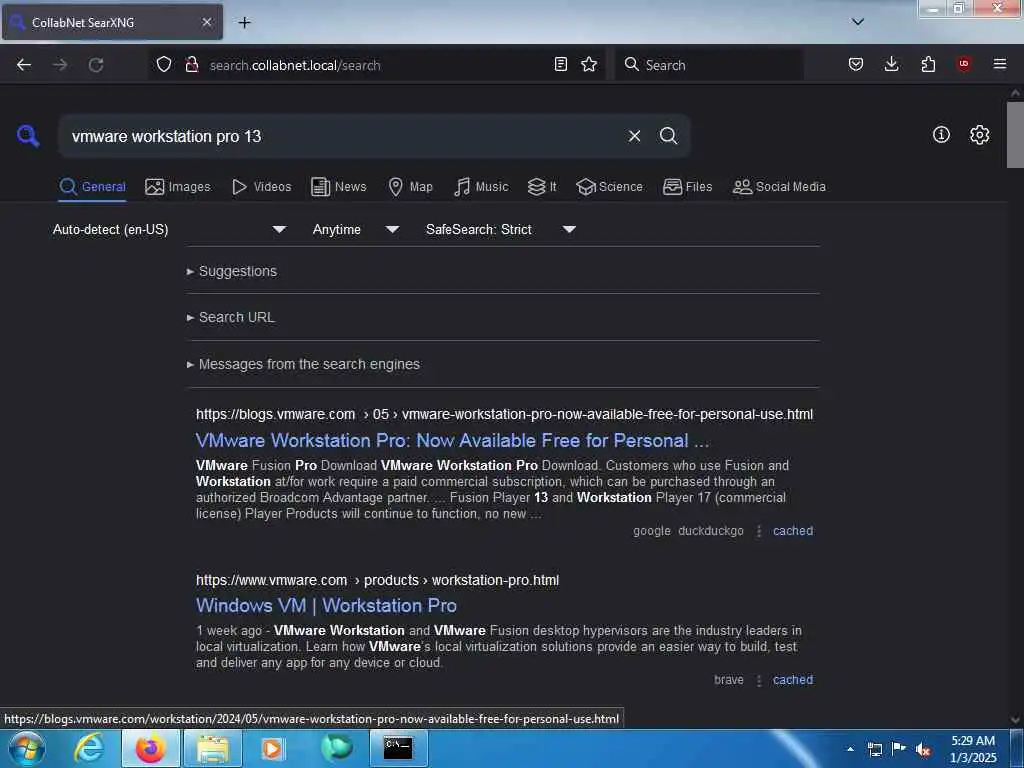Open cached copy of workstation-pro.html result
The height and width of the screenshot is (768, 1024).
tap(793, 680)
